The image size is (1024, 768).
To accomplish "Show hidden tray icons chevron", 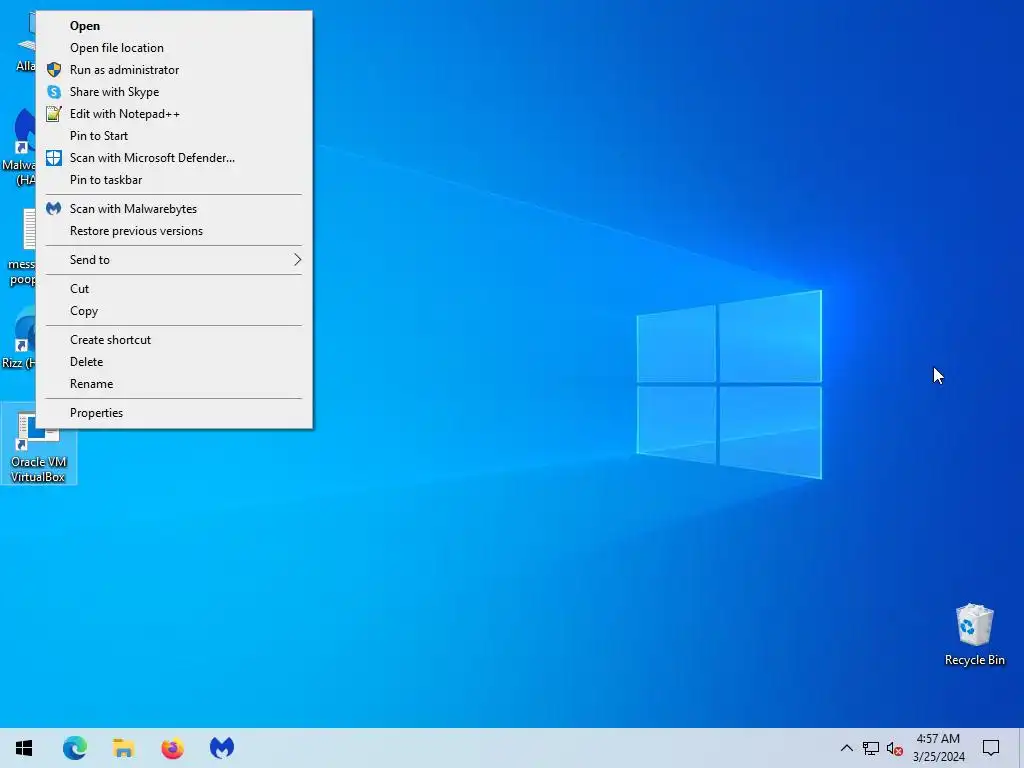I will [846, 748].
